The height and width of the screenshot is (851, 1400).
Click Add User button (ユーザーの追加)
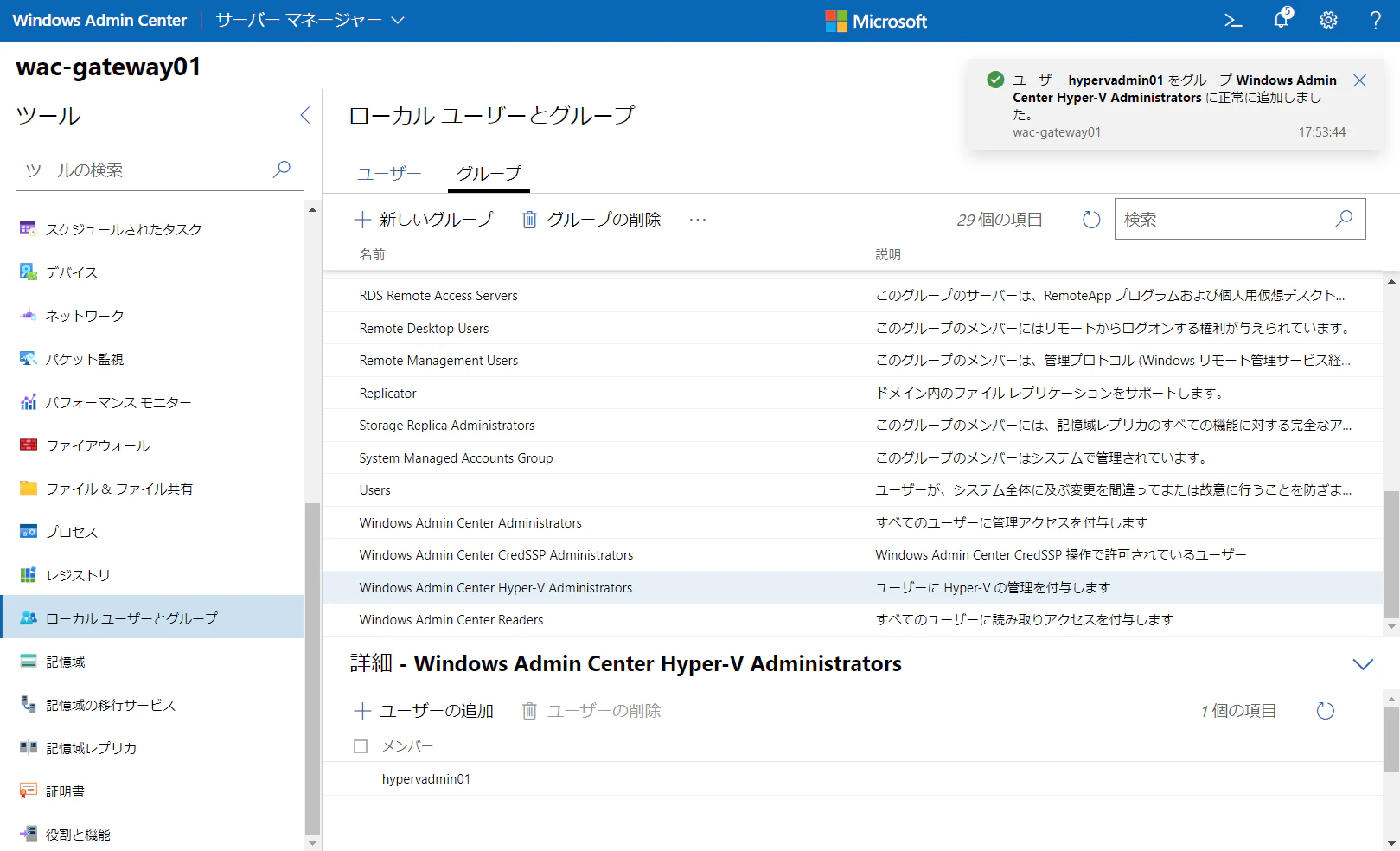pos(424,711)
